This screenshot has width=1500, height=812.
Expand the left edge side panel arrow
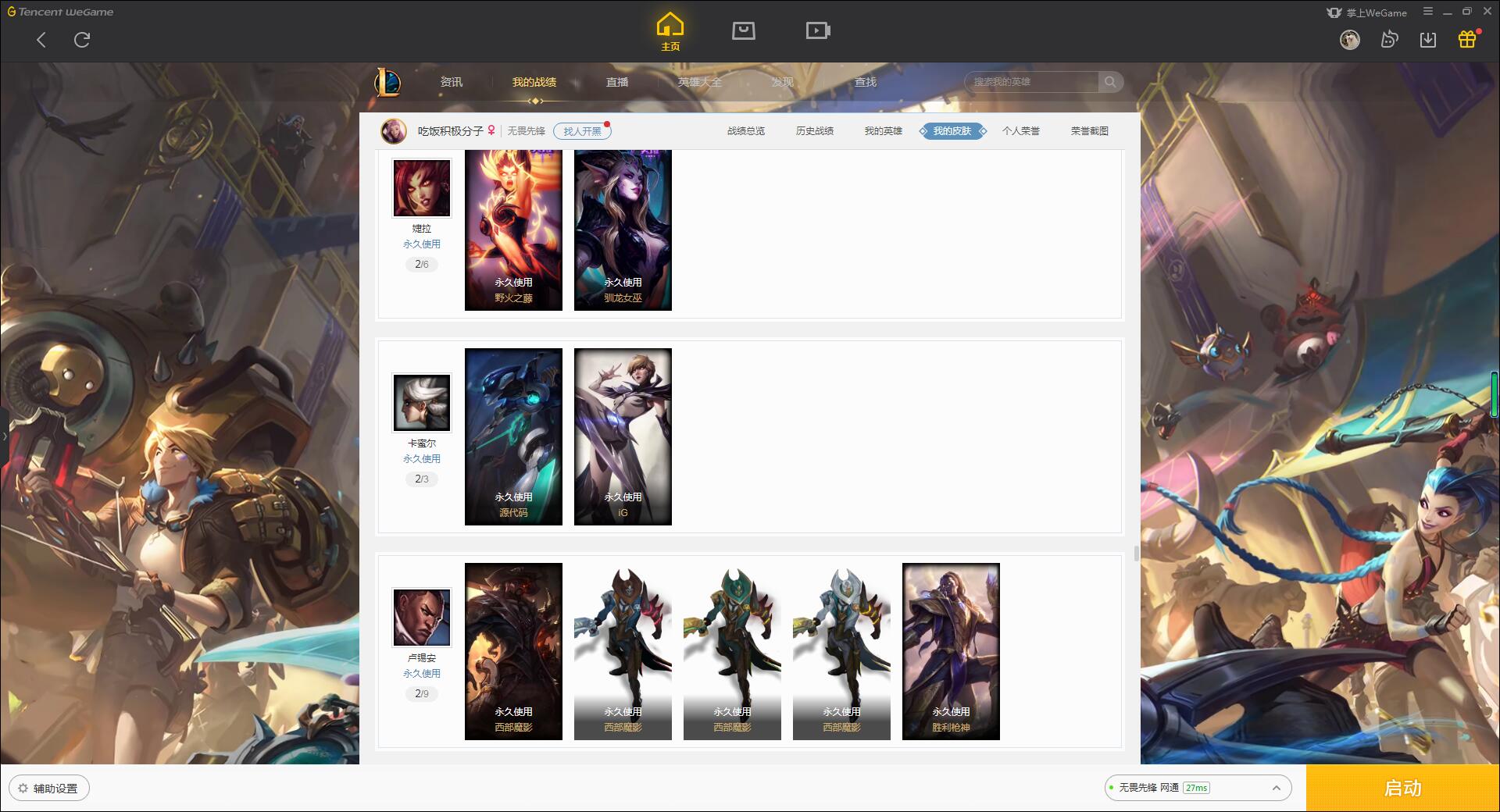pos(4,436)
